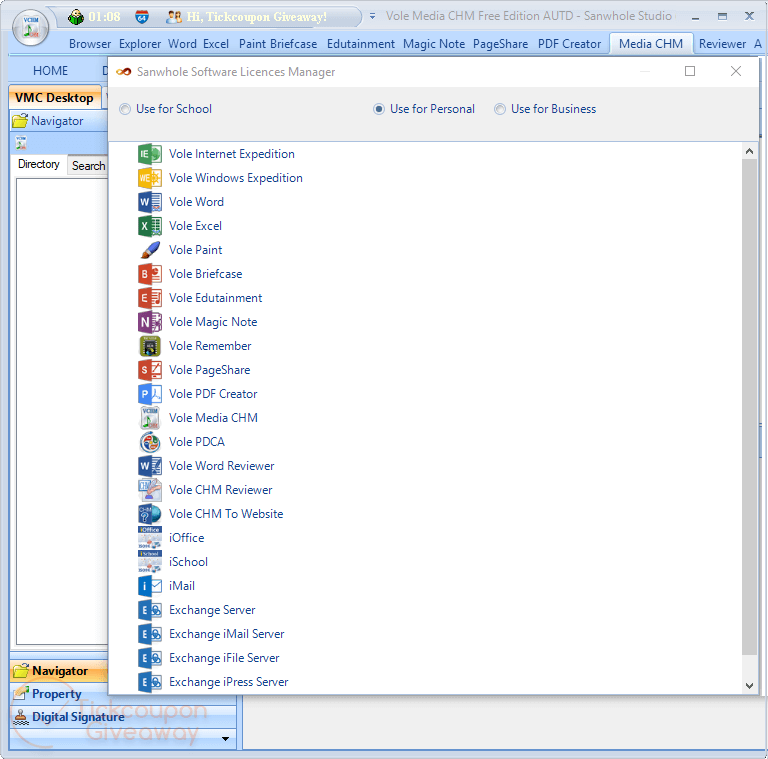Open the Navigator pane button at bottom
This screenshot has height=759, width=768.
pos(59,671)
